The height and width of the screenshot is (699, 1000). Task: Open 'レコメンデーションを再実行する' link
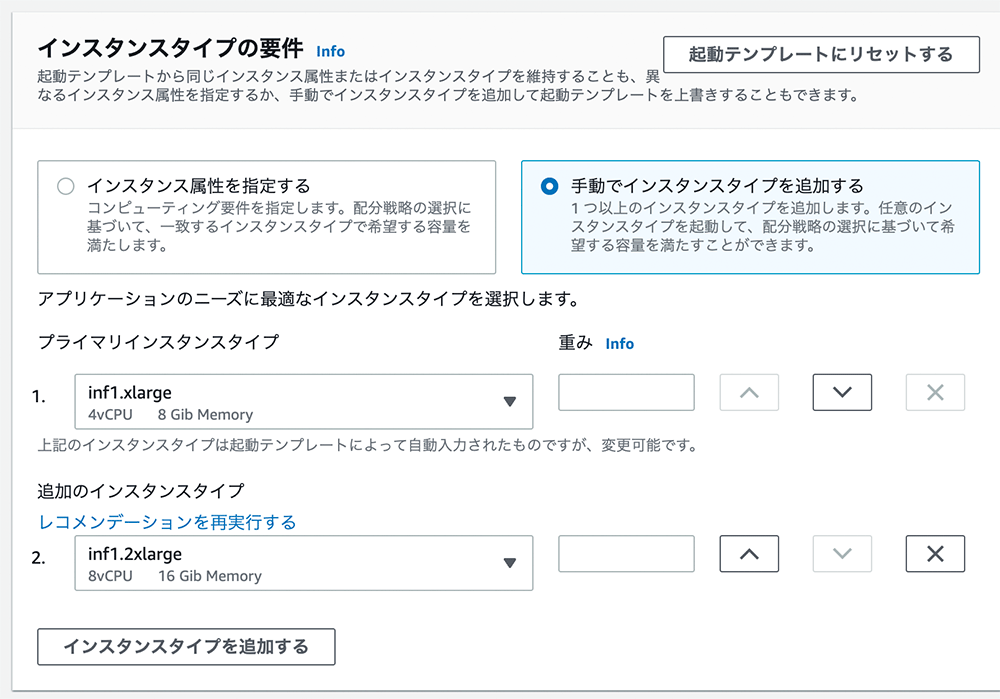(x=167, y=522)
